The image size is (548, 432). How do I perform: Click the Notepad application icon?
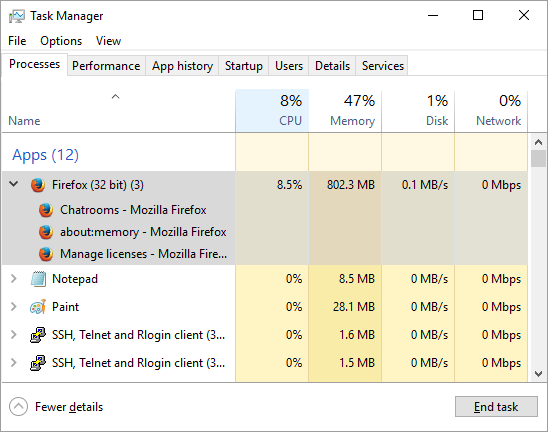click(38, 279)
